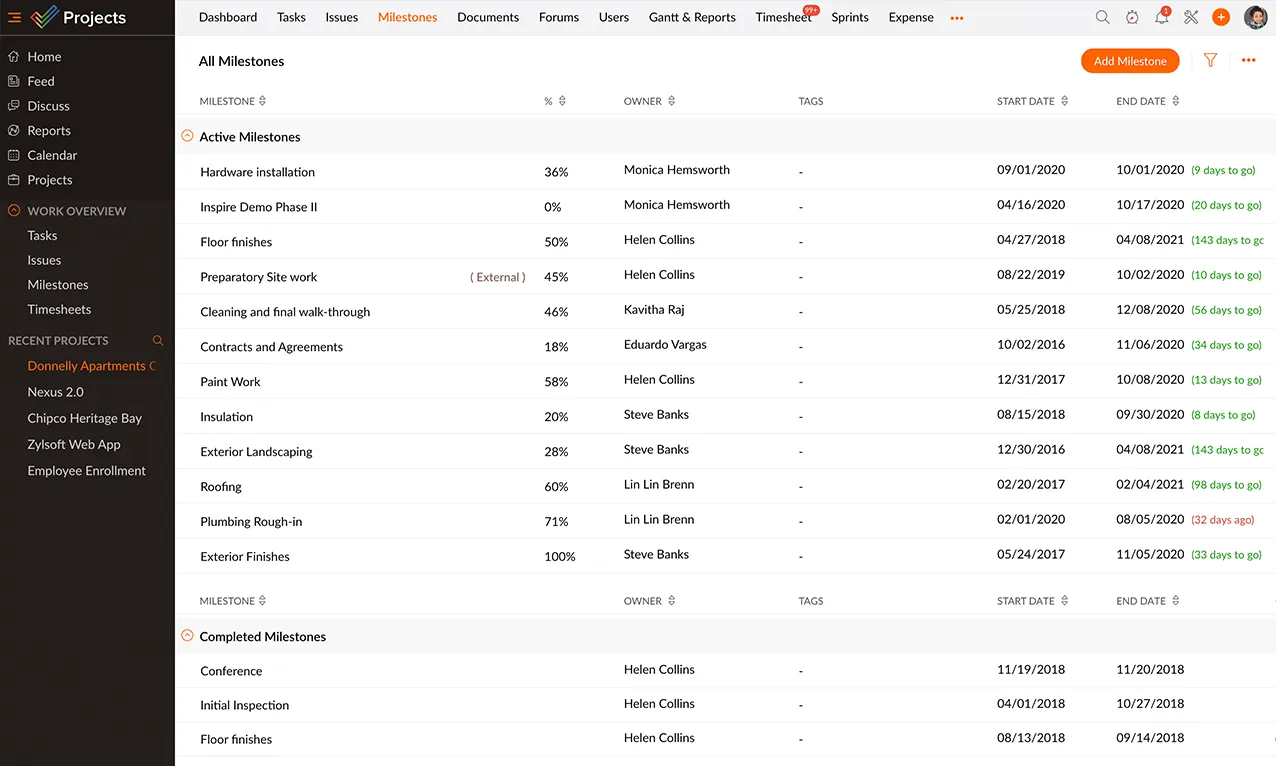This screenshot has width=1276, height=766.
Task: Switch to the Timesheet tab
Action: click(x=782, y=17)
